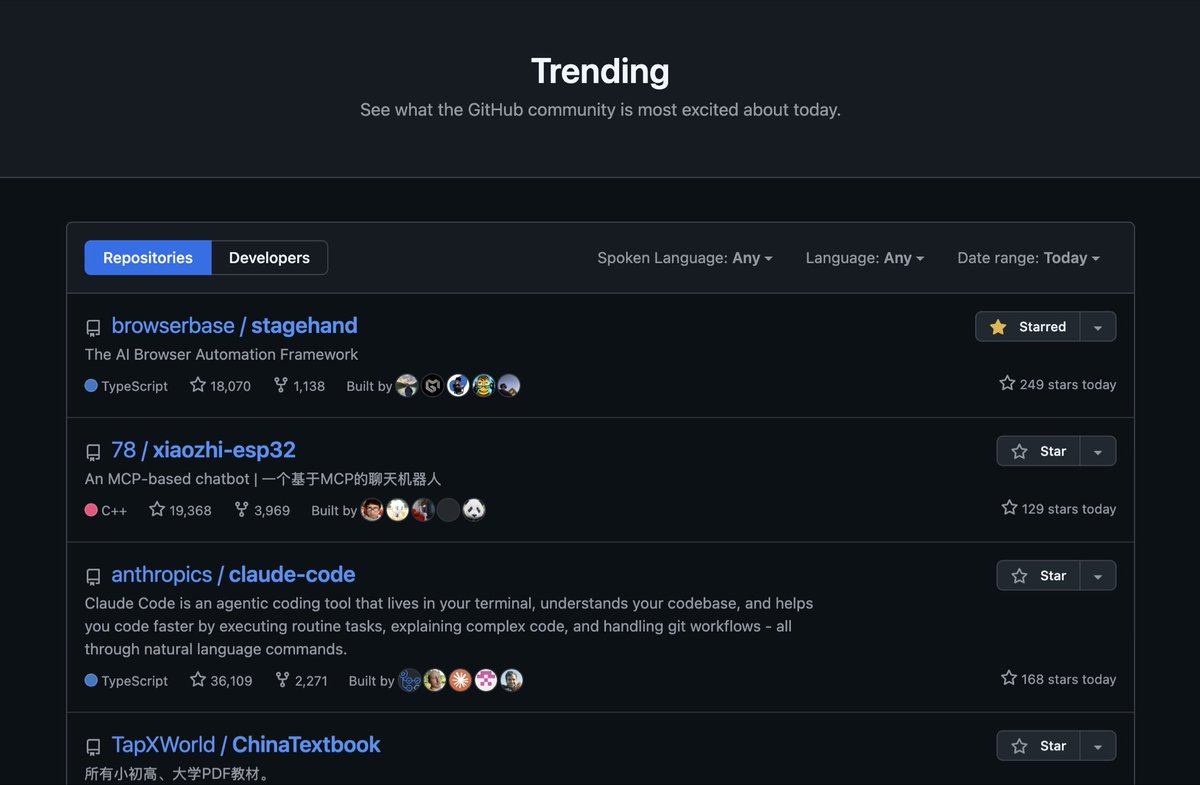1200x785 pixels.
Task: Select the Repositories tab
Action: click(148, 258)
